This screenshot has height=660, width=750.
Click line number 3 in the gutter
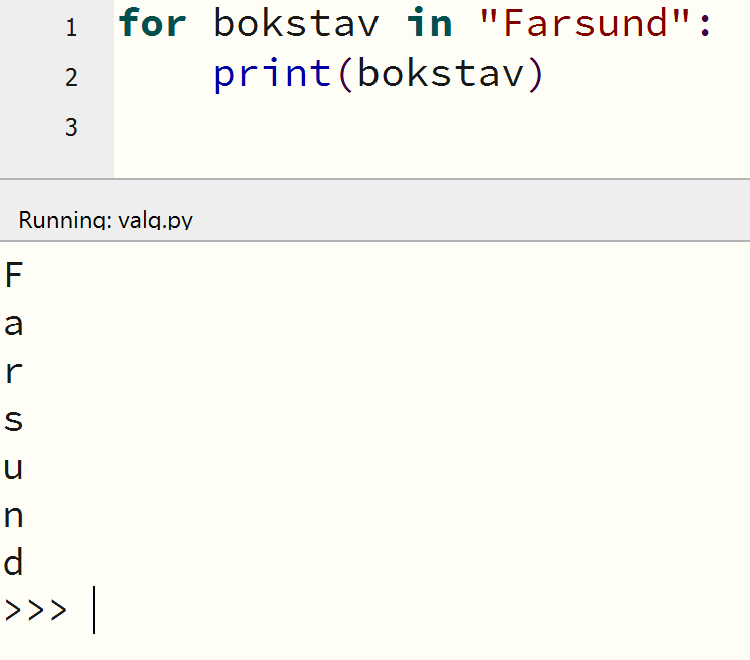coord(70,127)
